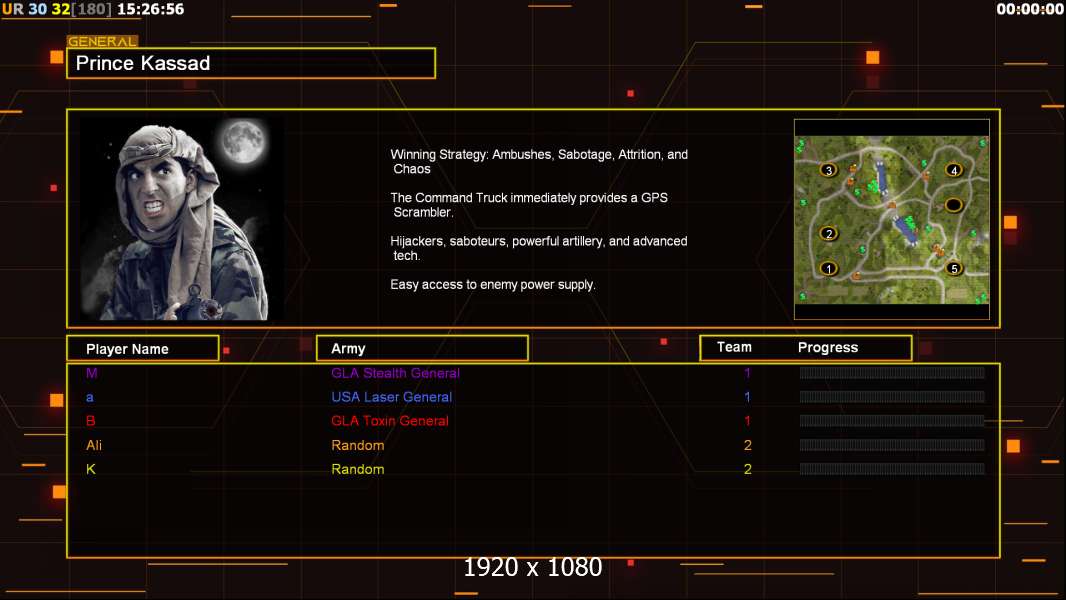Click USA Laser General army text

coord(392,397)
